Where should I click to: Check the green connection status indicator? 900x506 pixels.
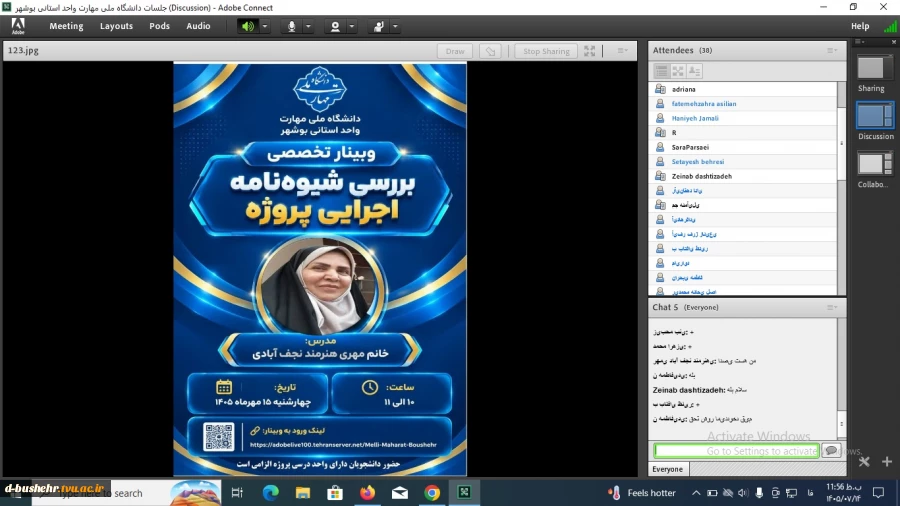click(x=890, y=26)
